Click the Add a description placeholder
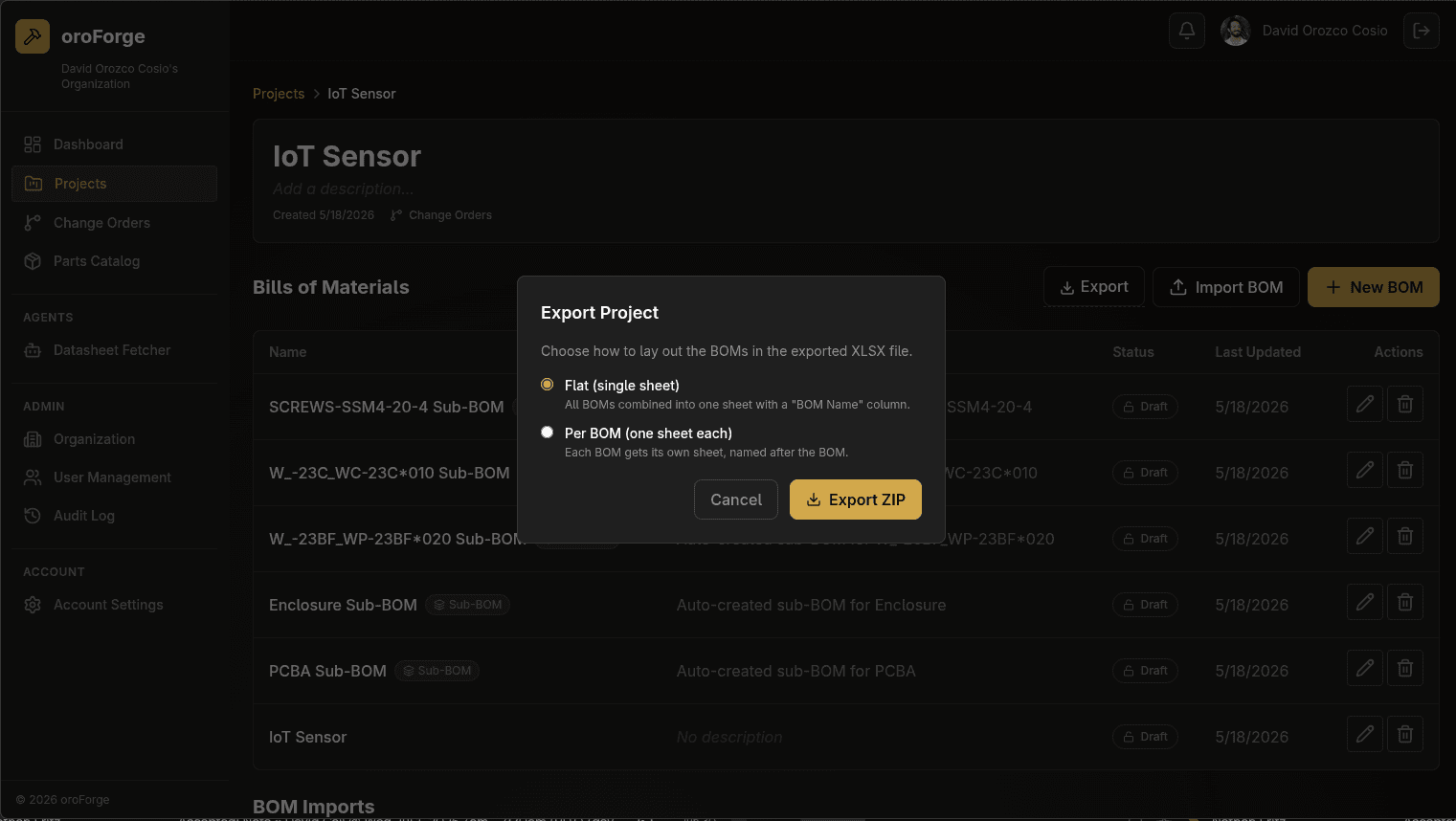The height and width of the screenshot is (821, 1456). tap(343, 189)
